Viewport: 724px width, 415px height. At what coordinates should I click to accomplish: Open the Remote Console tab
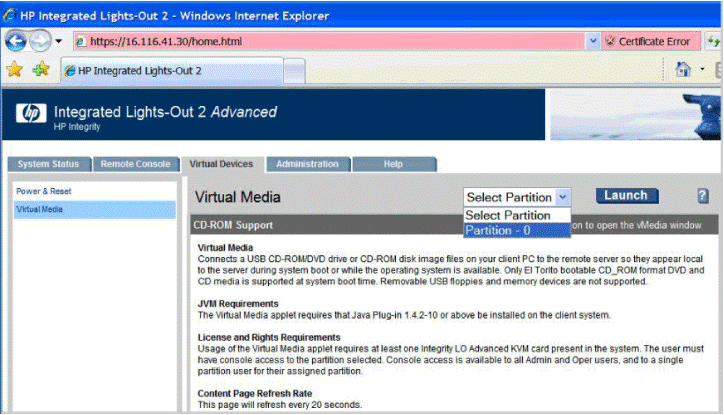click(x=136, y=164)
